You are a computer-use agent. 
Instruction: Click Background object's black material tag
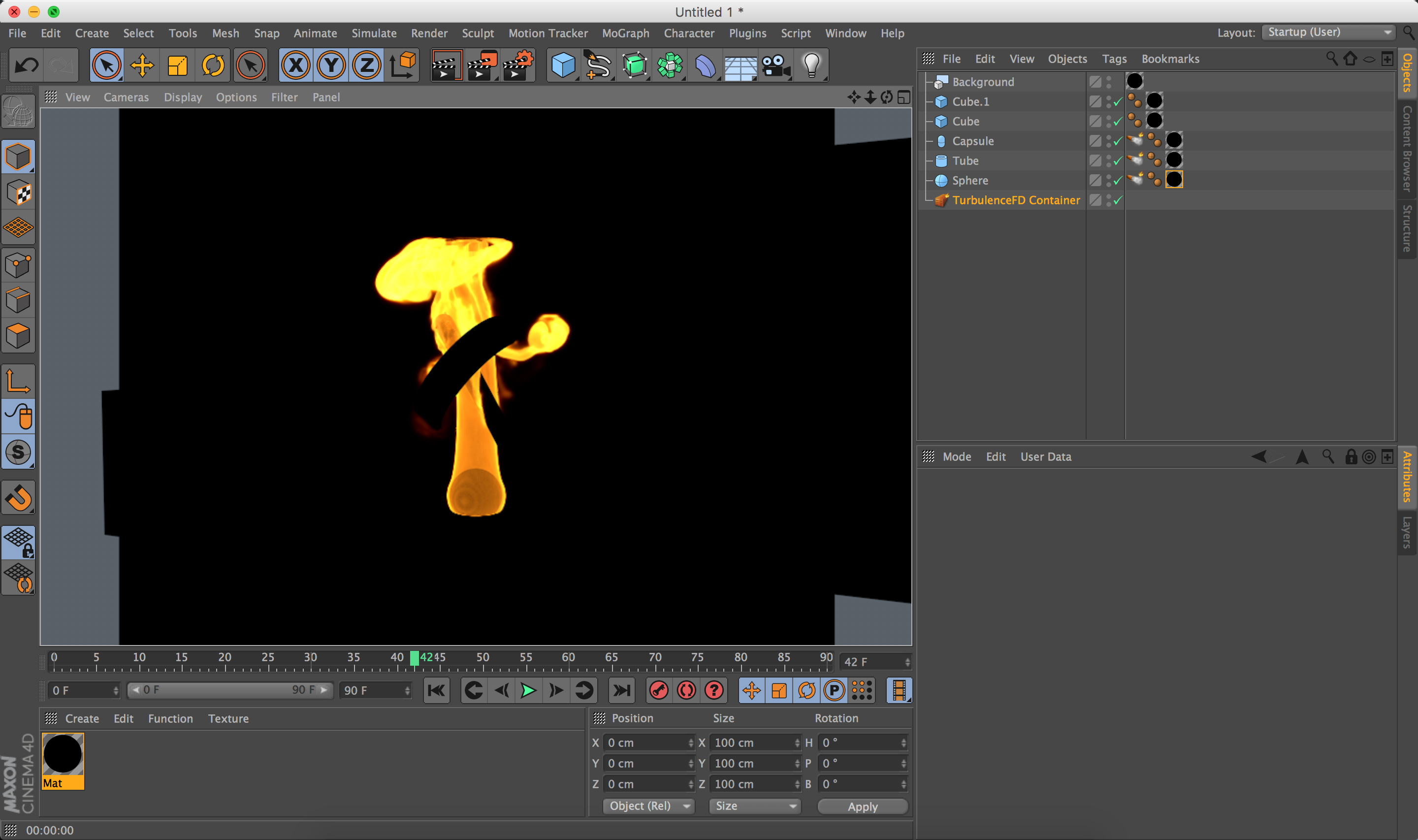tap(1134, 82)
